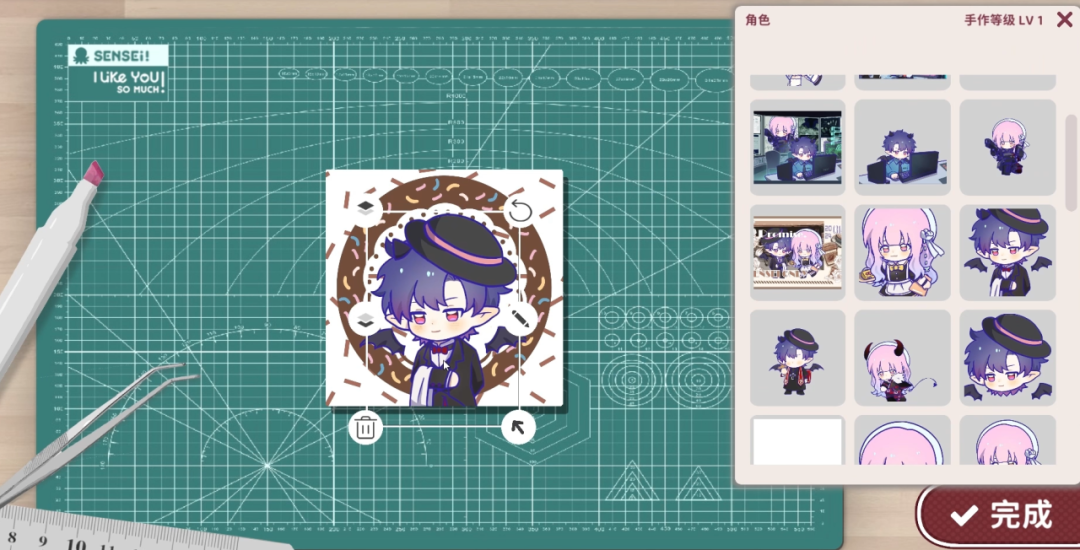Select the 角色 panel title tab
The width and height of the screenshot is (1080, 550).
pos(758,20)
